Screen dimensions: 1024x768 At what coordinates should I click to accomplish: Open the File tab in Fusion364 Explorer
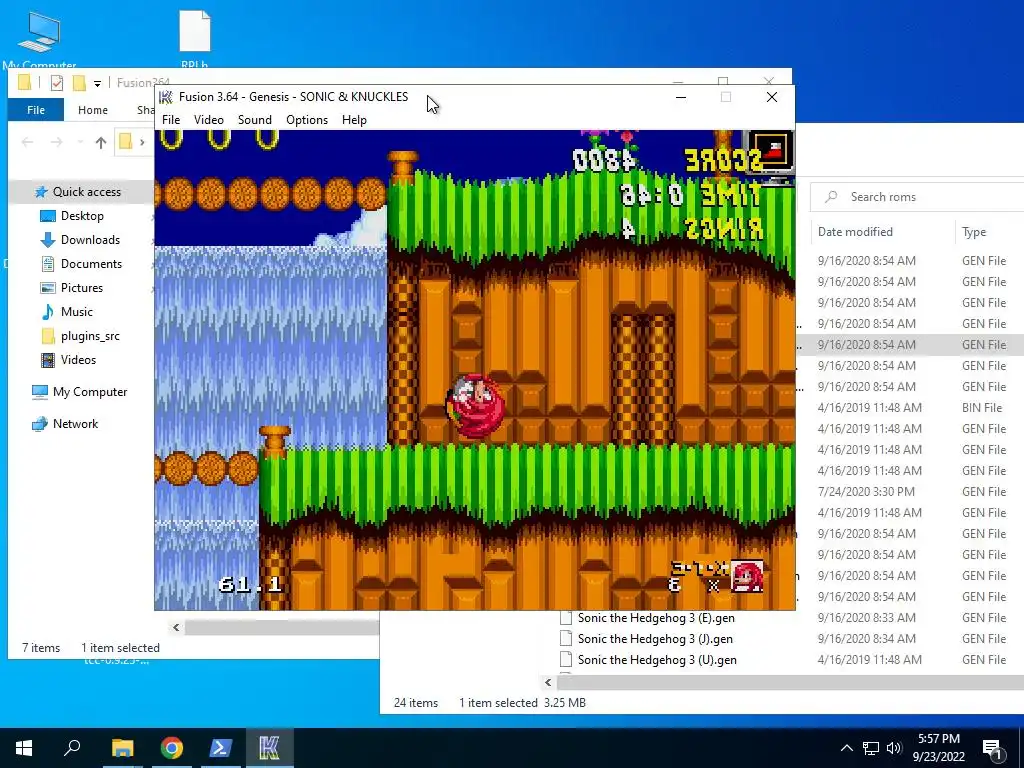pyautogui.click(x=36, y=110)
